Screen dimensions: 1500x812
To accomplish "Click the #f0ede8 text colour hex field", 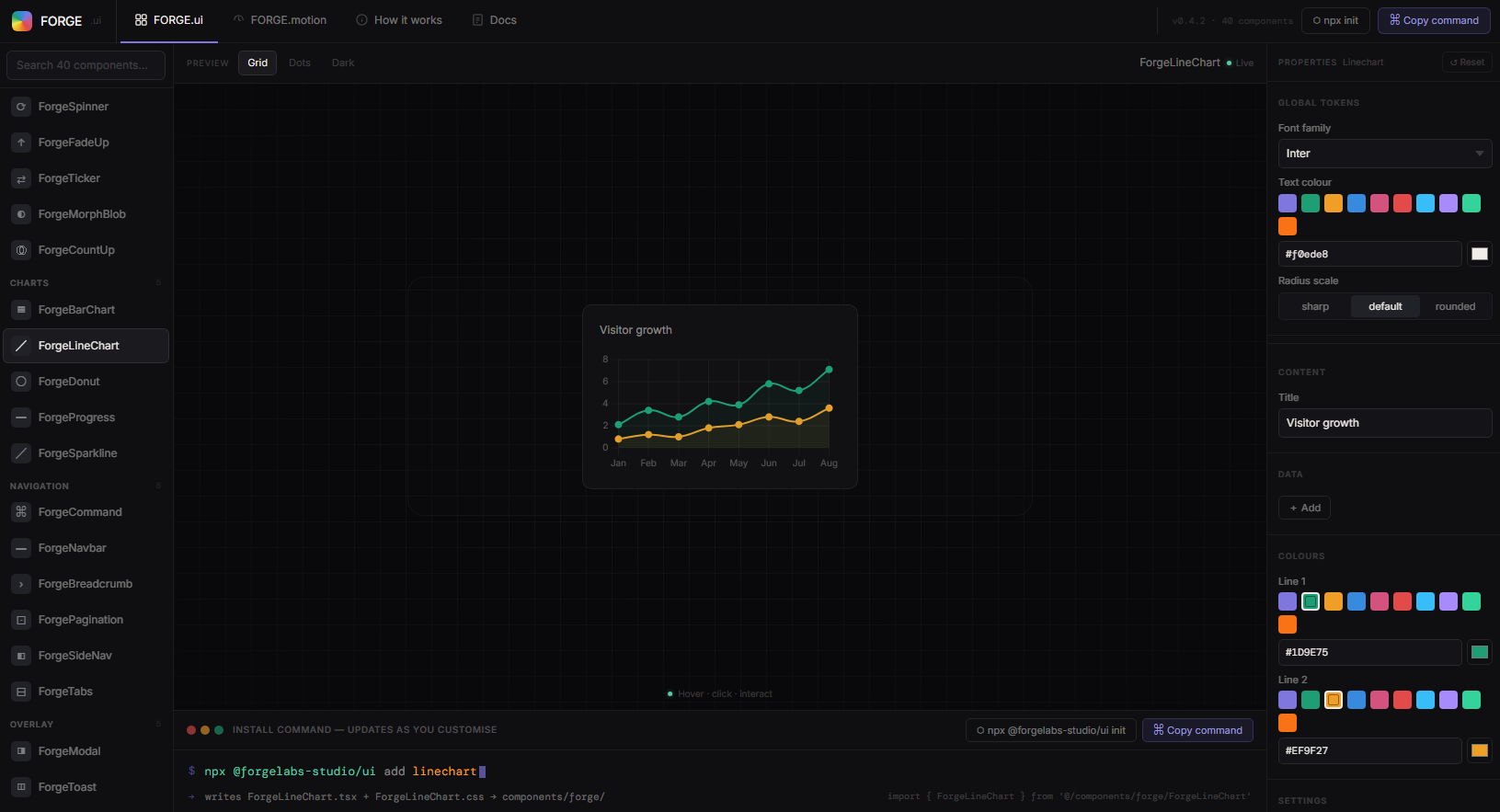I will point(1370,254).
